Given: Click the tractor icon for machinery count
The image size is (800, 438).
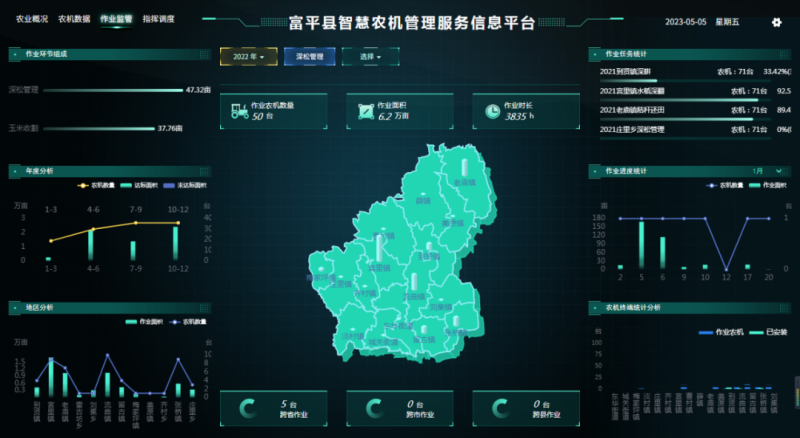Looking at the screenshot, I should (x=240, y=111).
